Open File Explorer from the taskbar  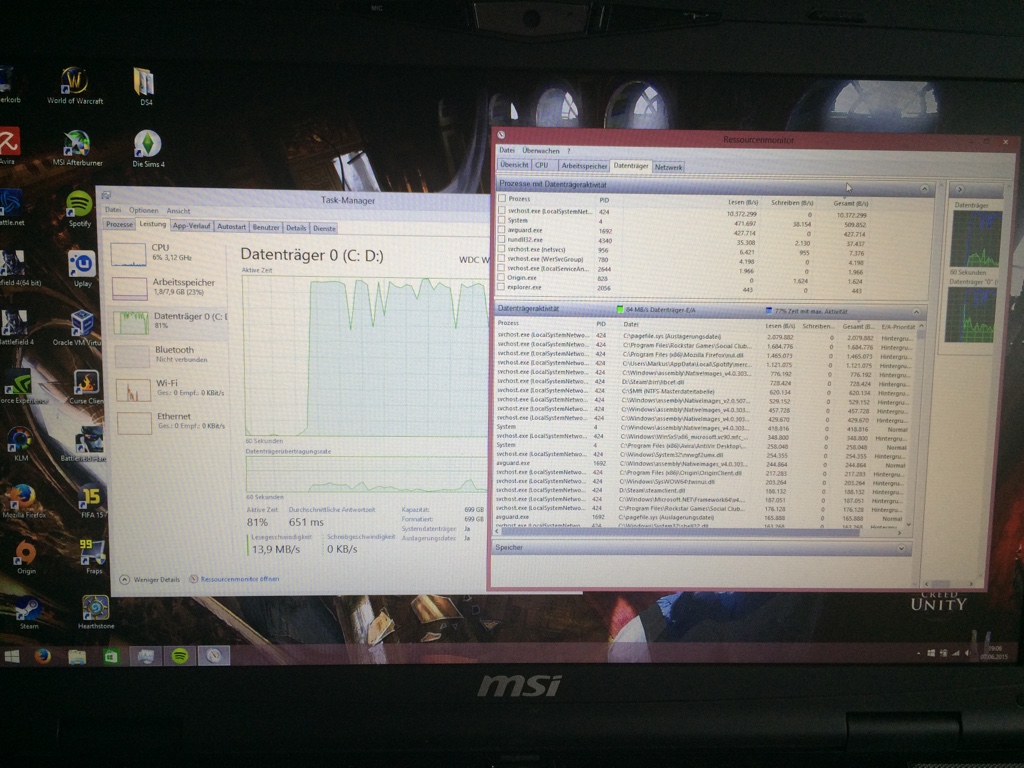tap(77, 656)
